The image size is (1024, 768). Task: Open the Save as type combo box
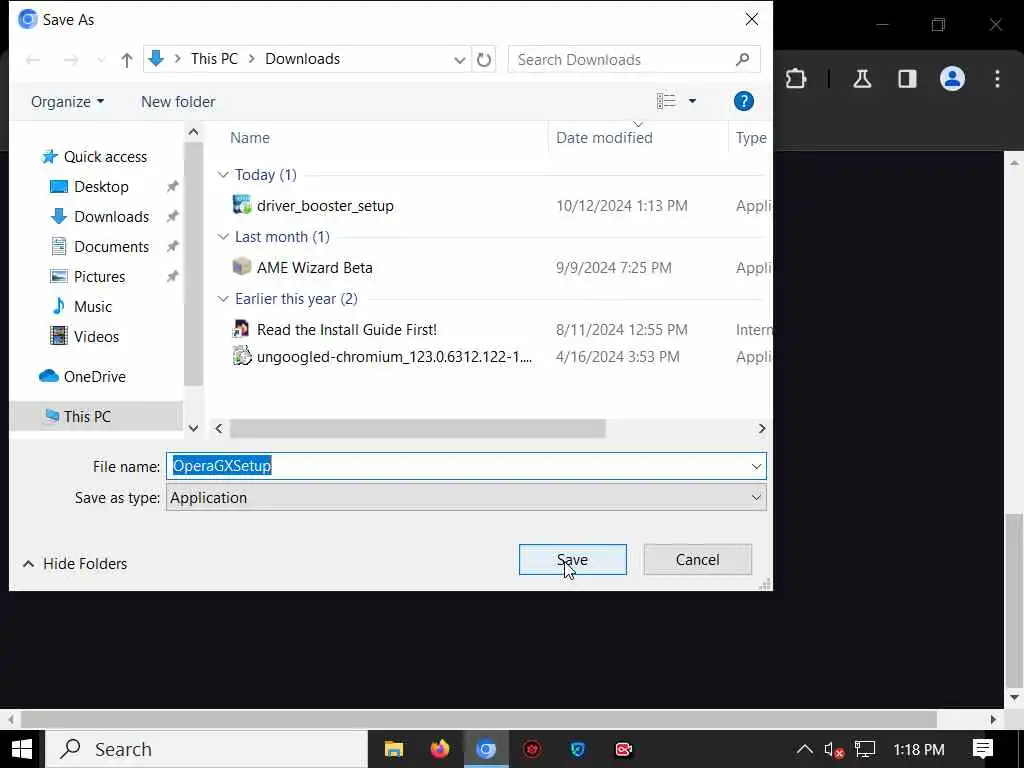pyautogui.click(x=466, y=498)
